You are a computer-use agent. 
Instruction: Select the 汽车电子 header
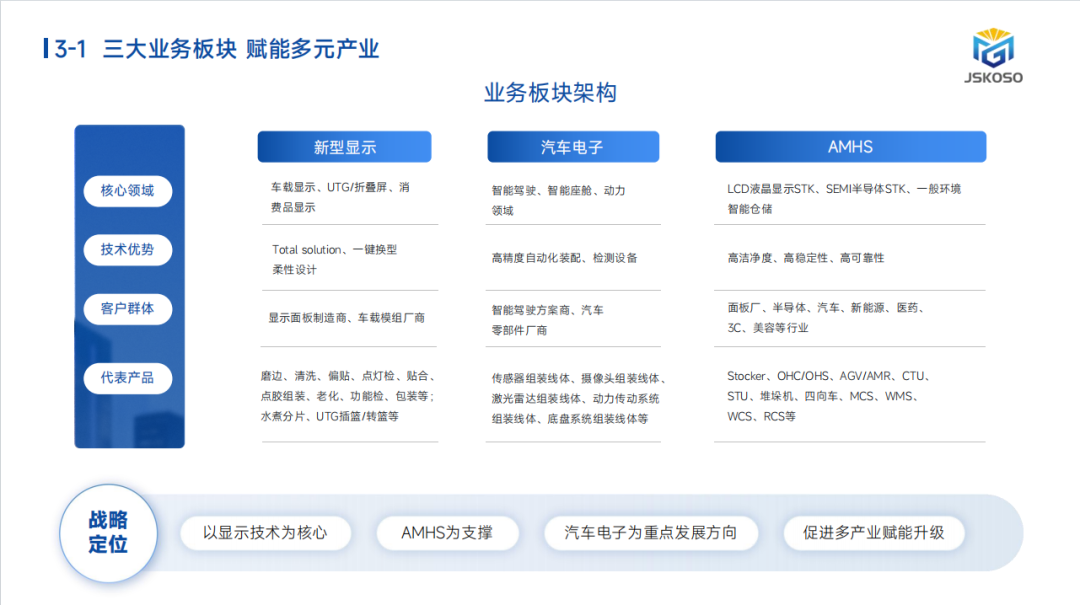pos(573,147)
